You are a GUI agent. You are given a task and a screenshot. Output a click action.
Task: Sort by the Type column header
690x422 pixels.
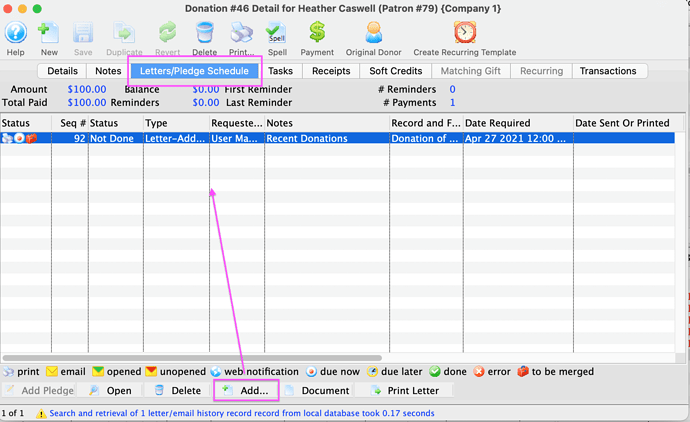click(x=176, y=123)
